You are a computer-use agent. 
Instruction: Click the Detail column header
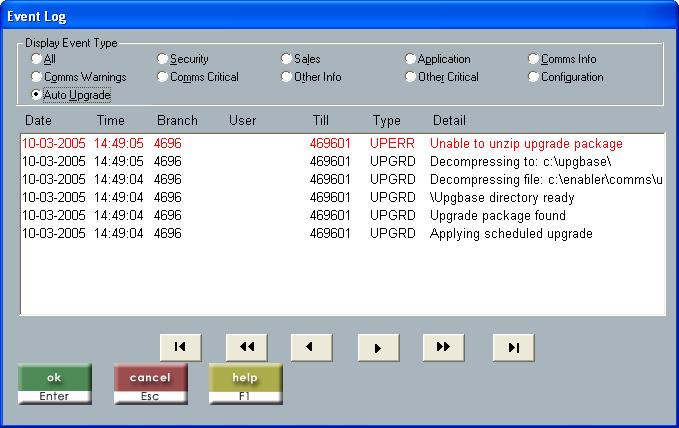[x=449, y=120]
